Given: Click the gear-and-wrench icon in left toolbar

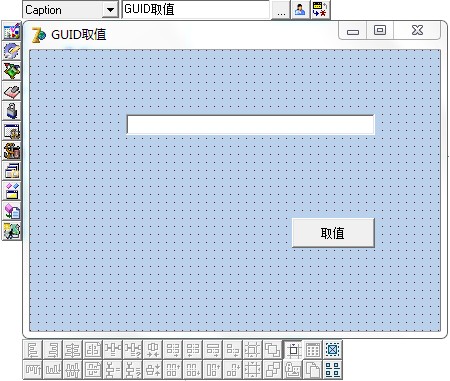Looking at the screenshot, I should click(12, 51).
